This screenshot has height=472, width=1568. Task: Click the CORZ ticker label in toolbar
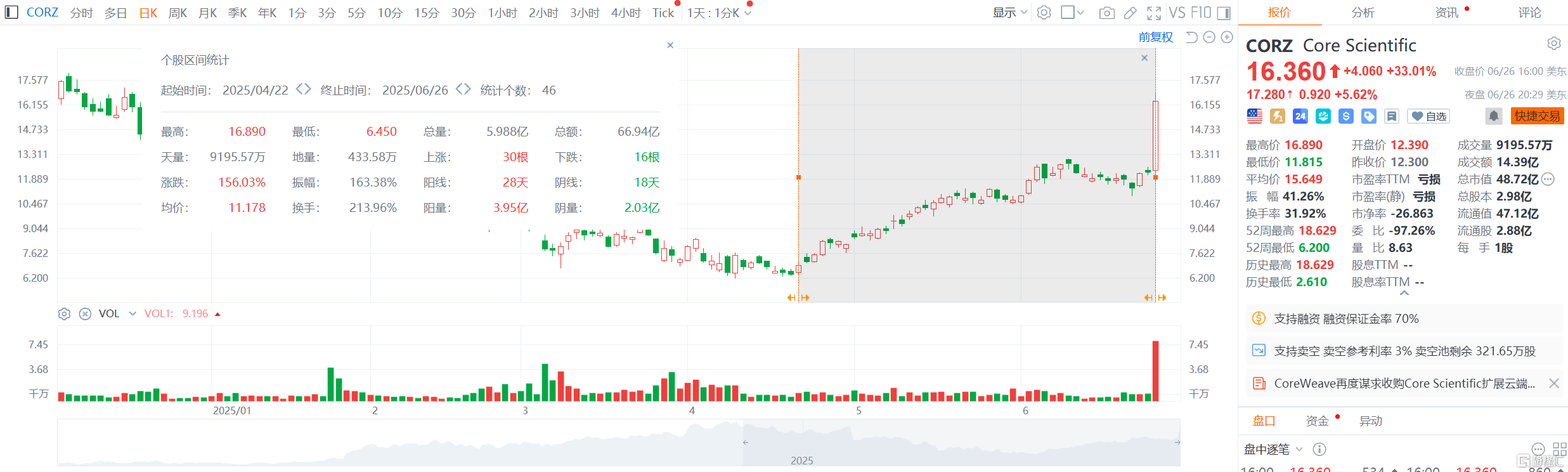[42, 12]
